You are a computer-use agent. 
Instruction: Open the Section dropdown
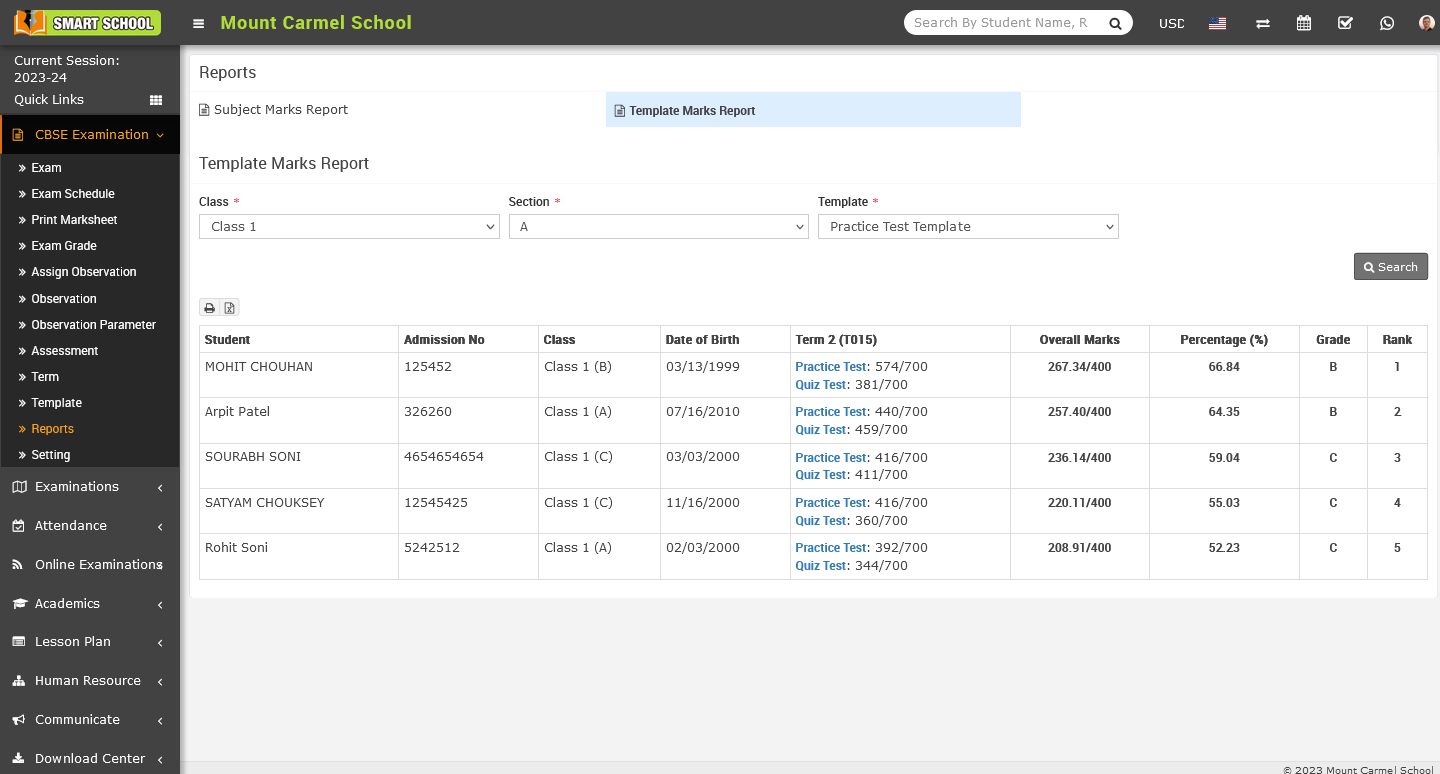(x=658, y=227)
